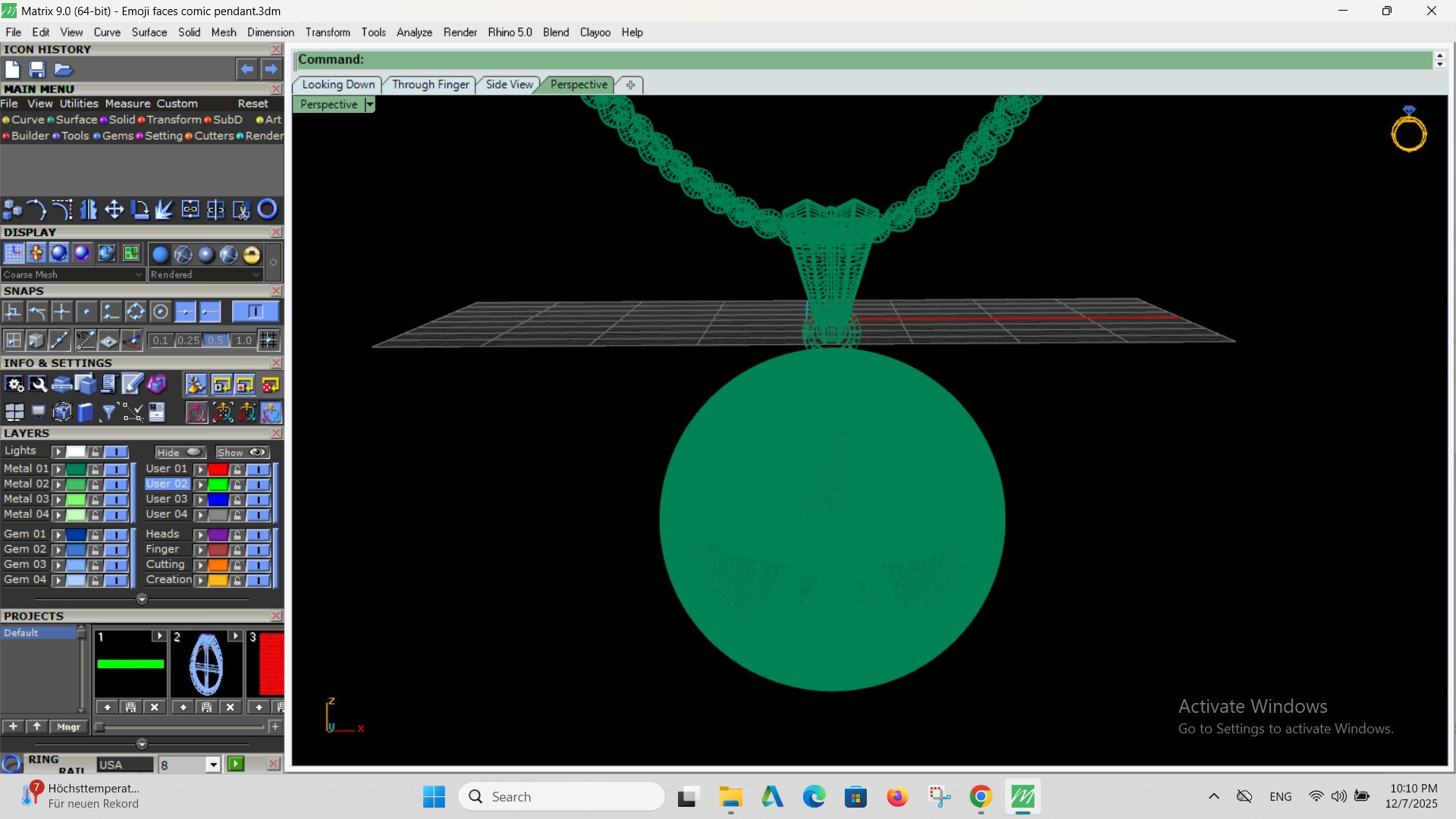The image size is (1456, 819).
Task: Expand the Heads layer arrow
Action: (201, 535)
